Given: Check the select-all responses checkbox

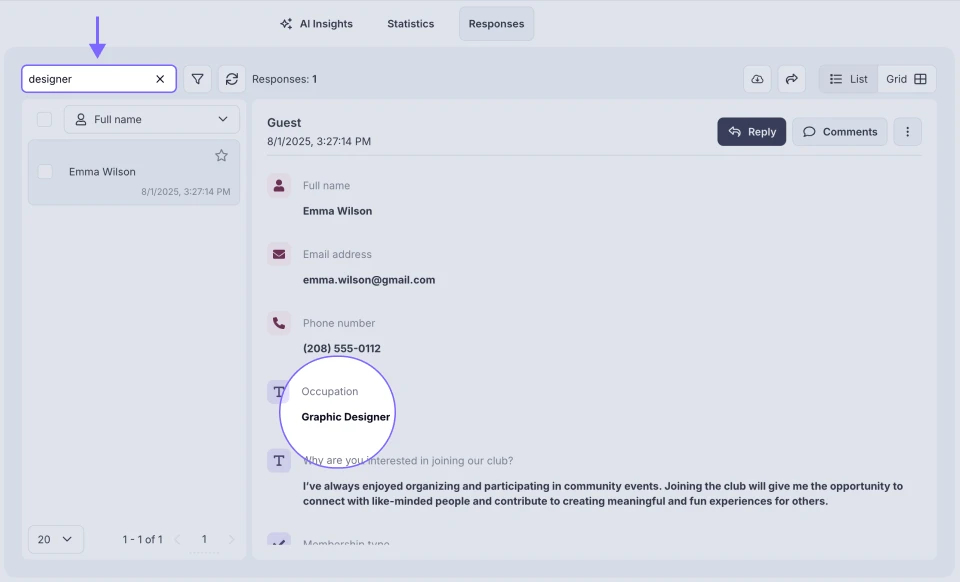Looking at the screenshot, I should tap(44, 118).
